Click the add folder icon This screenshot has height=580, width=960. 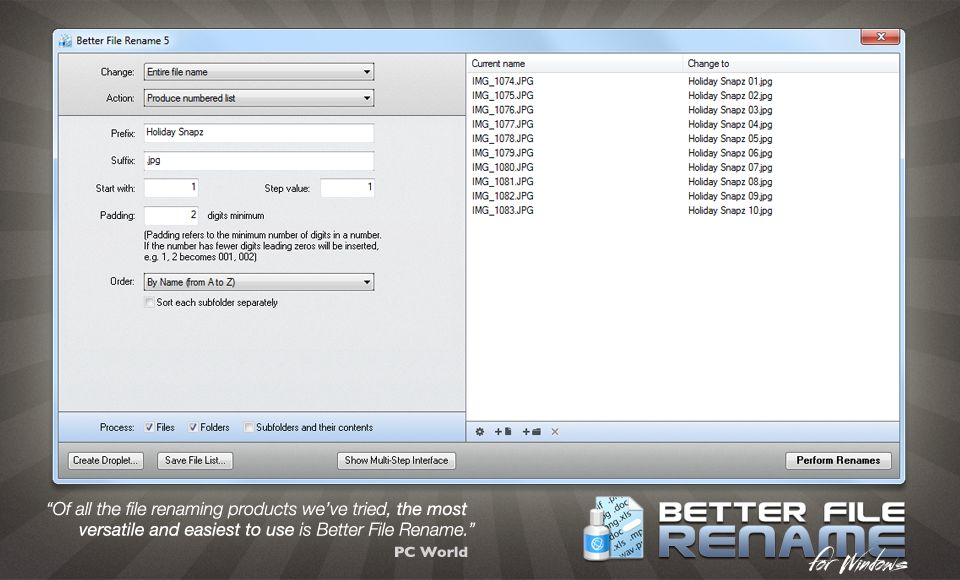coord(531,432)
